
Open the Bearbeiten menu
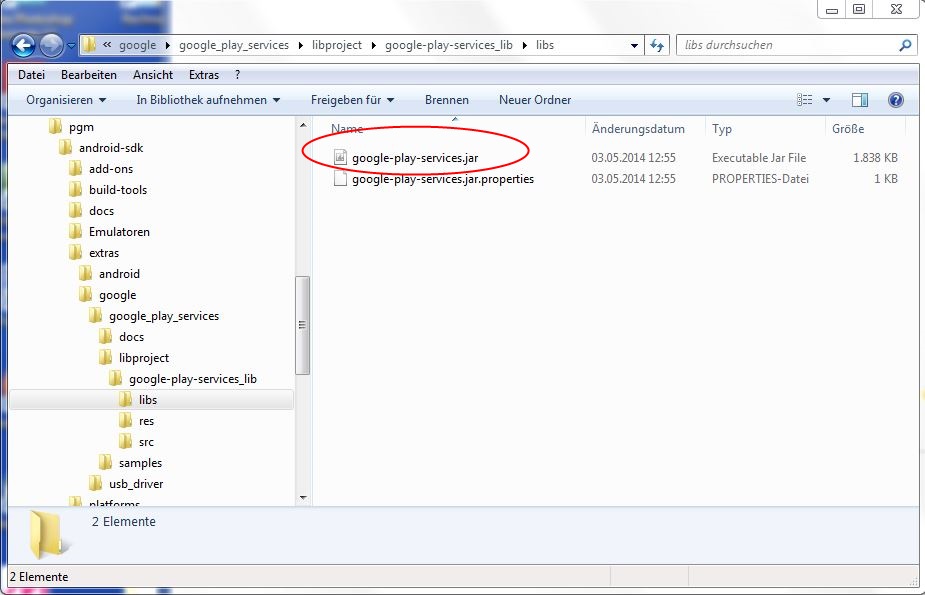click(x=88, y=75)
